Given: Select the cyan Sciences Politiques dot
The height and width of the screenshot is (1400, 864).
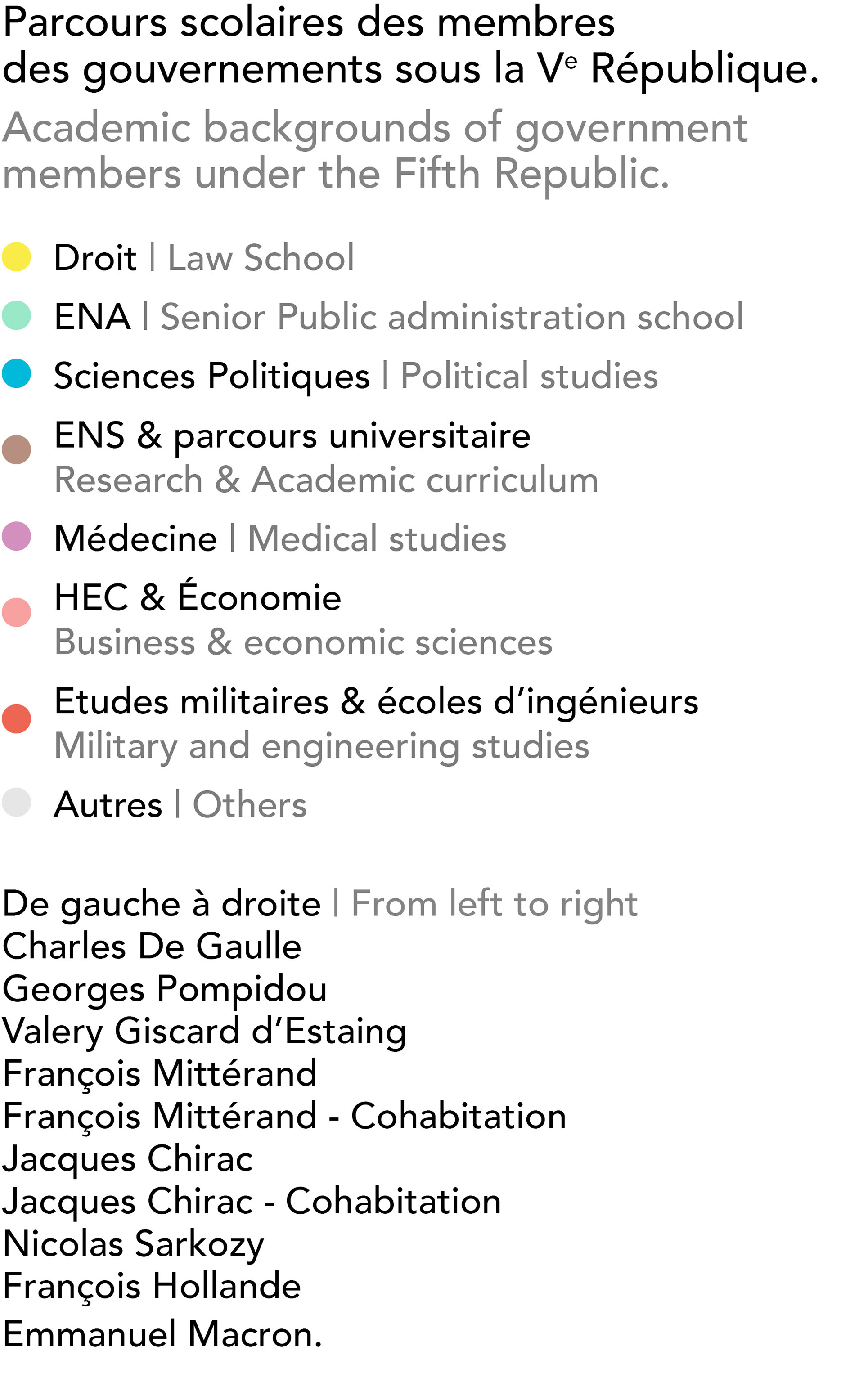Looking at the screenshot, I should point(16,373).
